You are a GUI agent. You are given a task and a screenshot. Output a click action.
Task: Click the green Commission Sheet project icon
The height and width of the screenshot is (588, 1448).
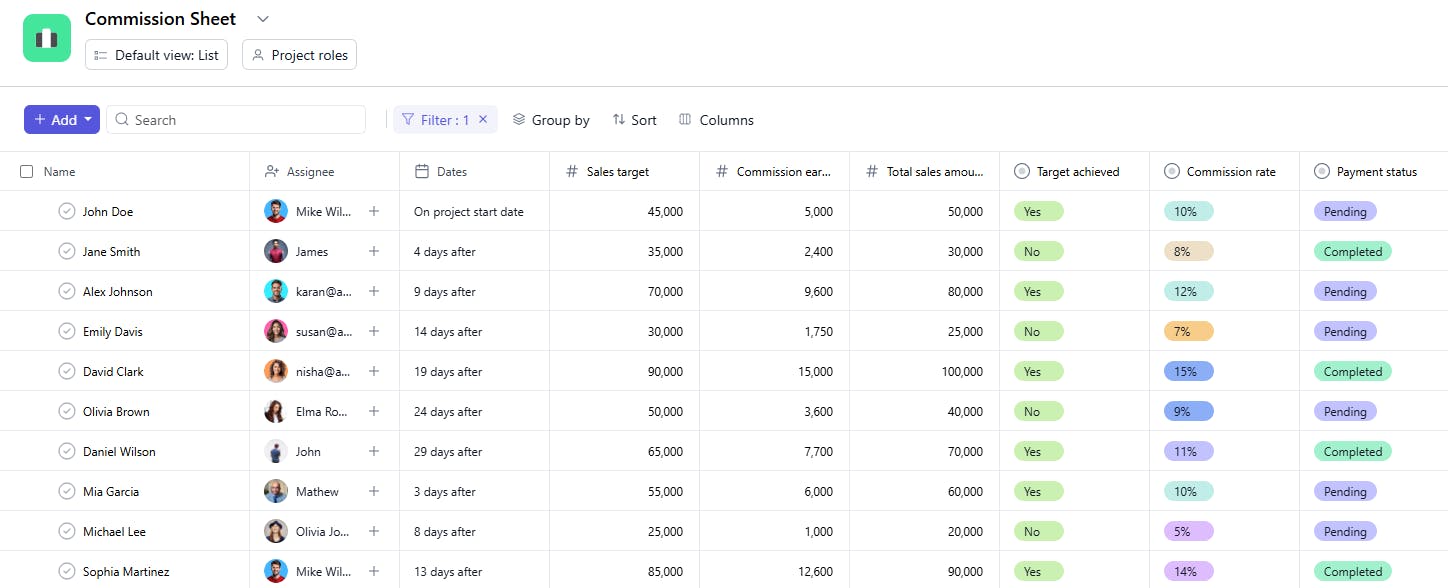47,38
